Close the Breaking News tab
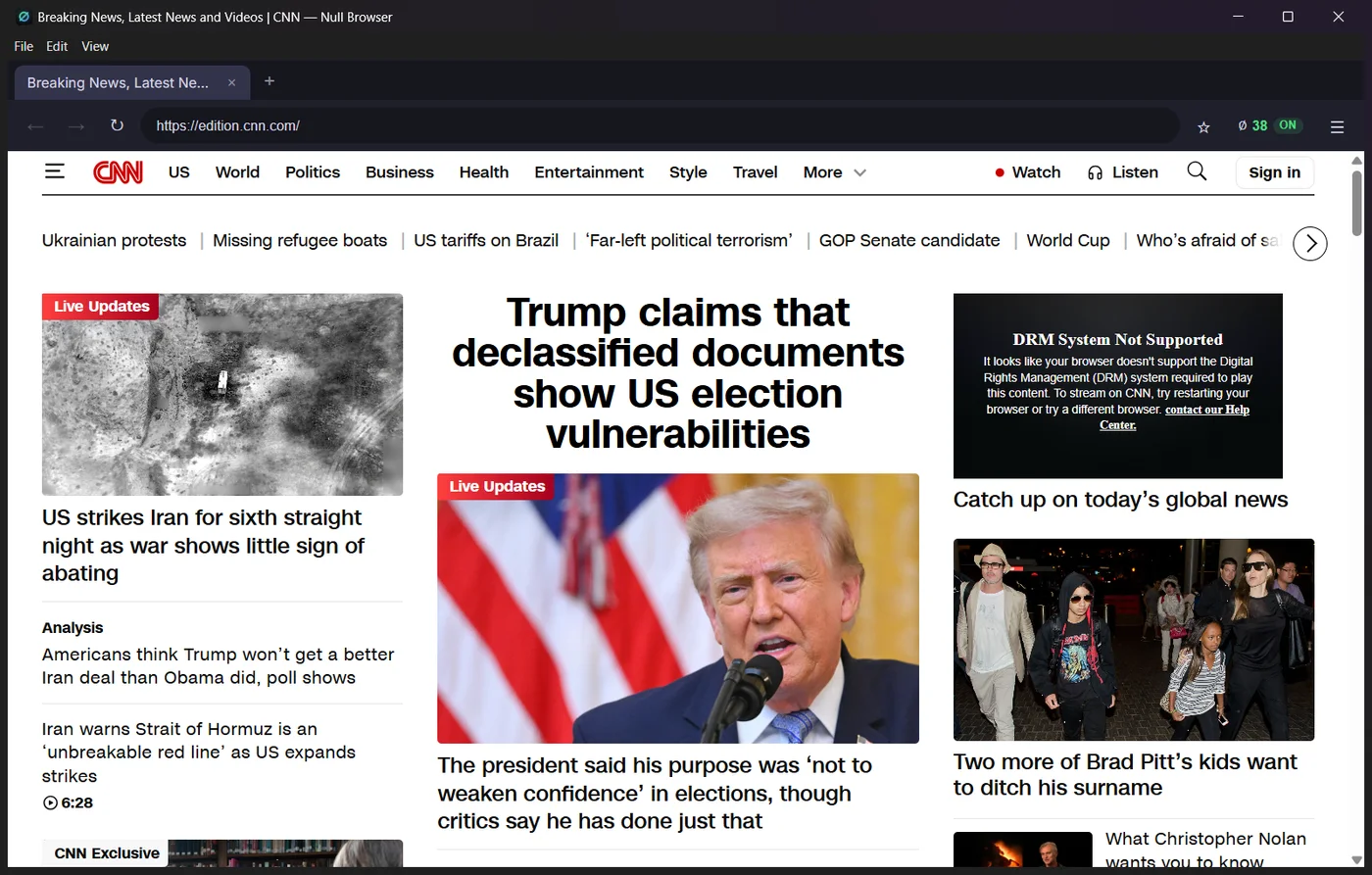Screen dimensions: 1372x875 tap(231, 82)
